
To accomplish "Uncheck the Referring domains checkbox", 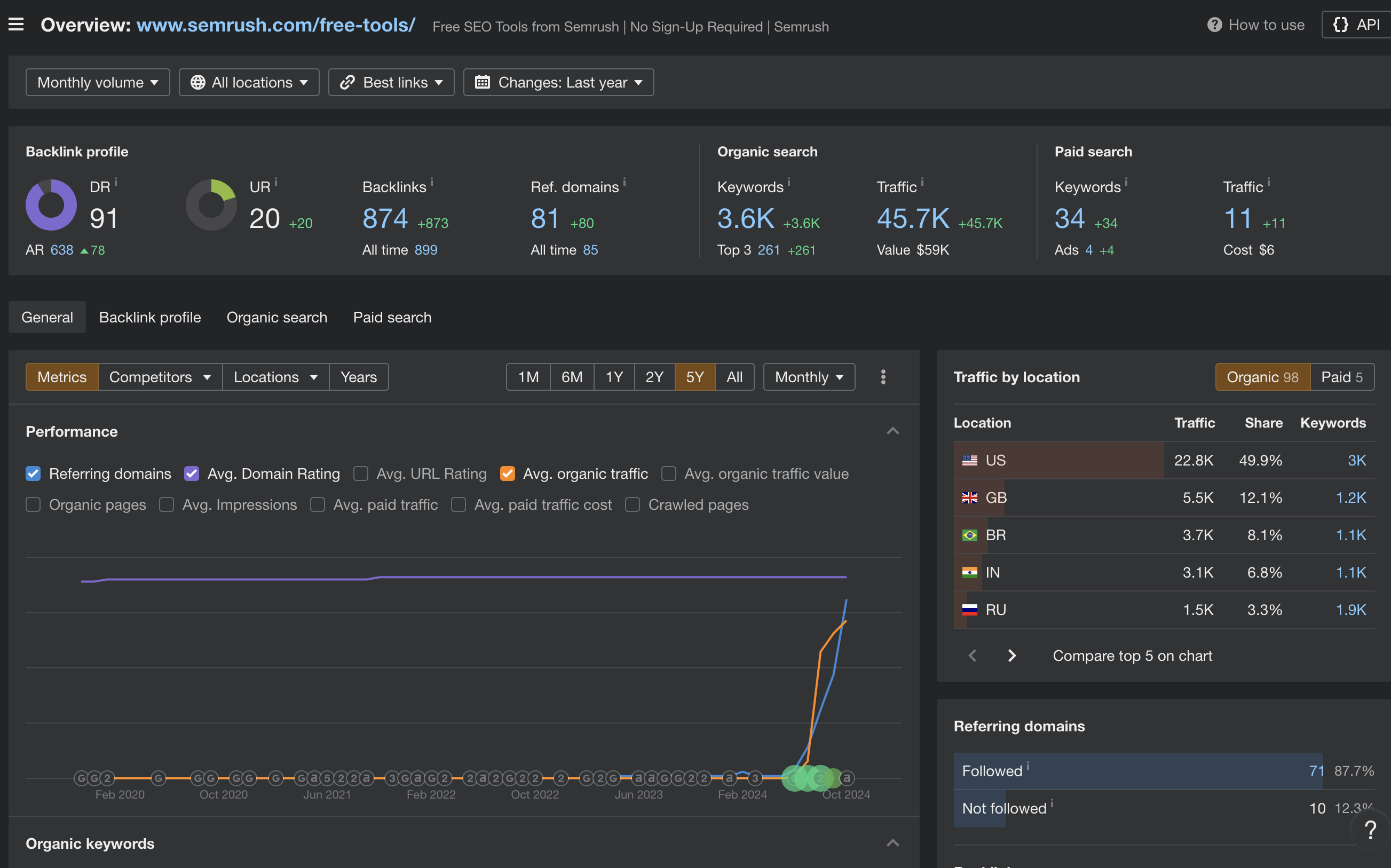I will [x=33, y=474].
